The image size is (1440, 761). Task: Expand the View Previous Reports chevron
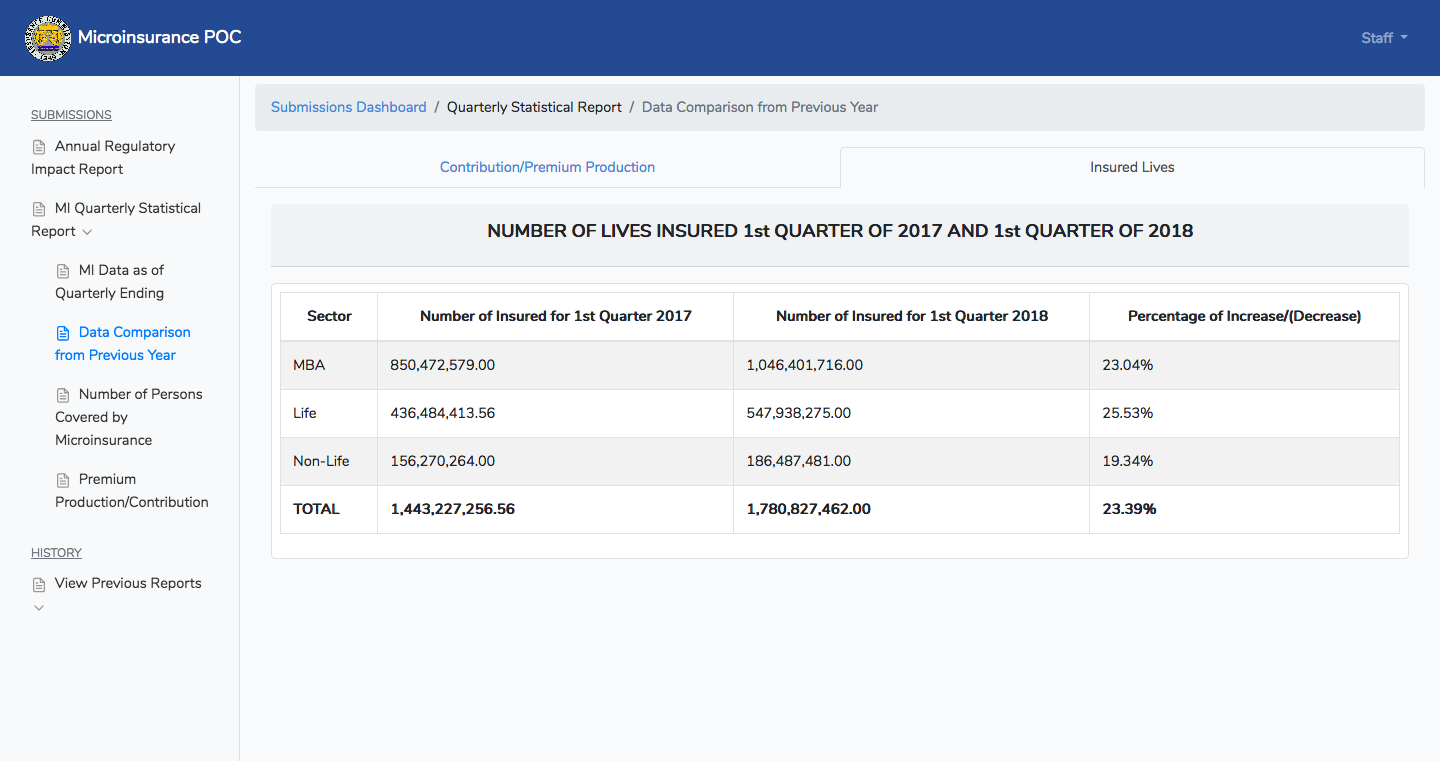pos(39,608)
